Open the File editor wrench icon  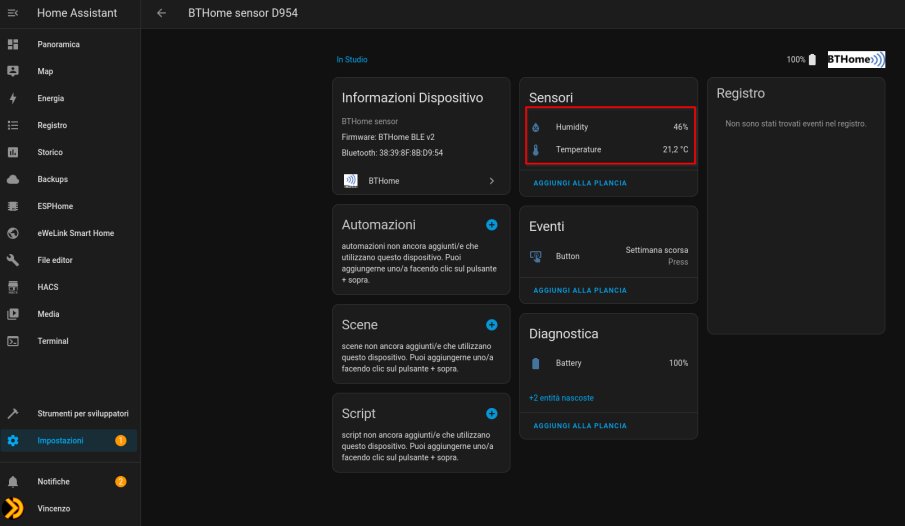[13, 260]
